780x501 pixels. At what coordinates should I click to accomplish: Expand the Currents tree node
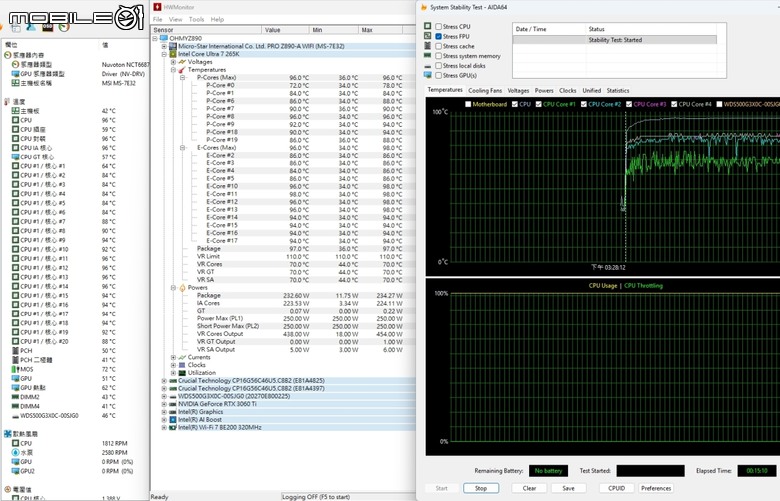[x=173, y=357]
